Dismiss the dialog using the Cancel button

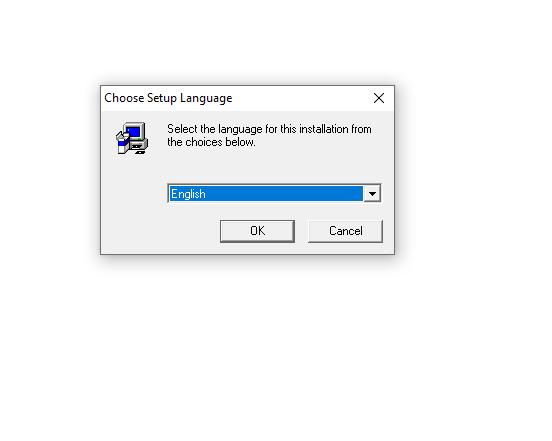click(x=345, y=231)
